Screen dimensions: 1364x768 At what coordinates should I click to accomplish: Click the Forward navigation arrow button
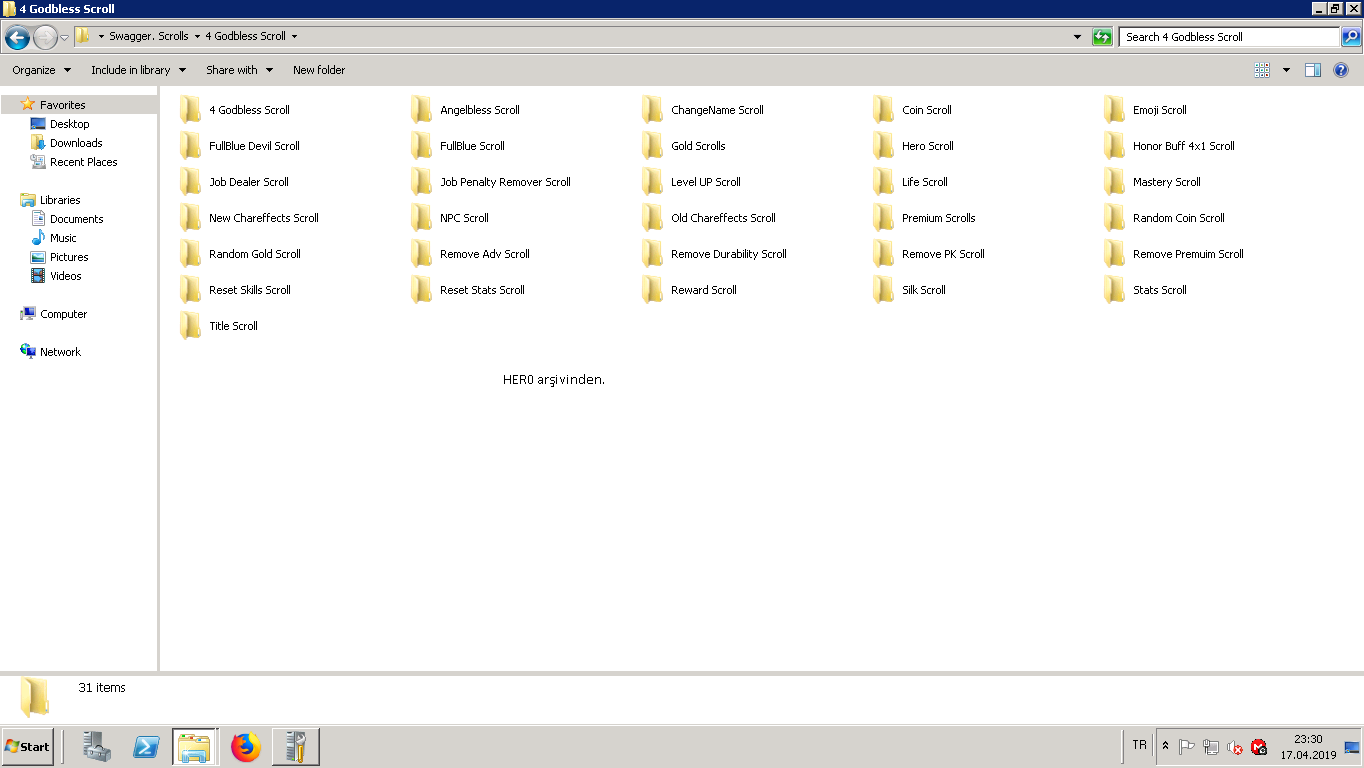pyautogui.click(x=45, y=38)
